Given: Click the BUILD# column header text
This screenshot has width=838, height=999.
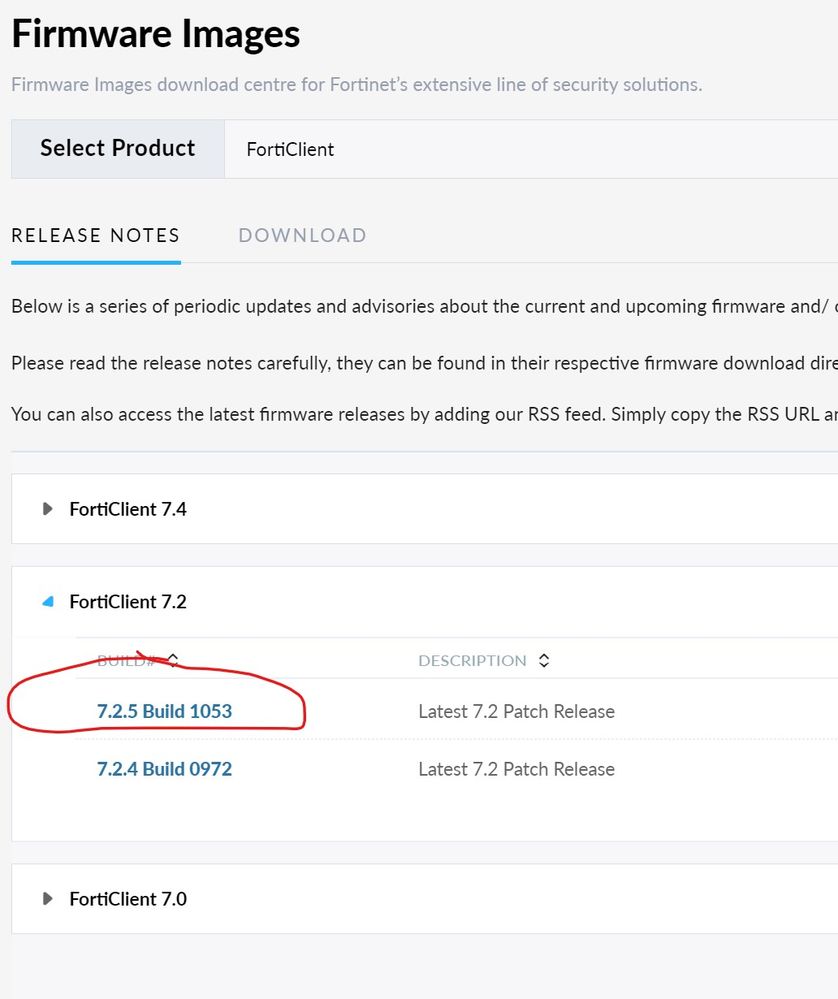Looking at the screenshot, I should 126,661.
